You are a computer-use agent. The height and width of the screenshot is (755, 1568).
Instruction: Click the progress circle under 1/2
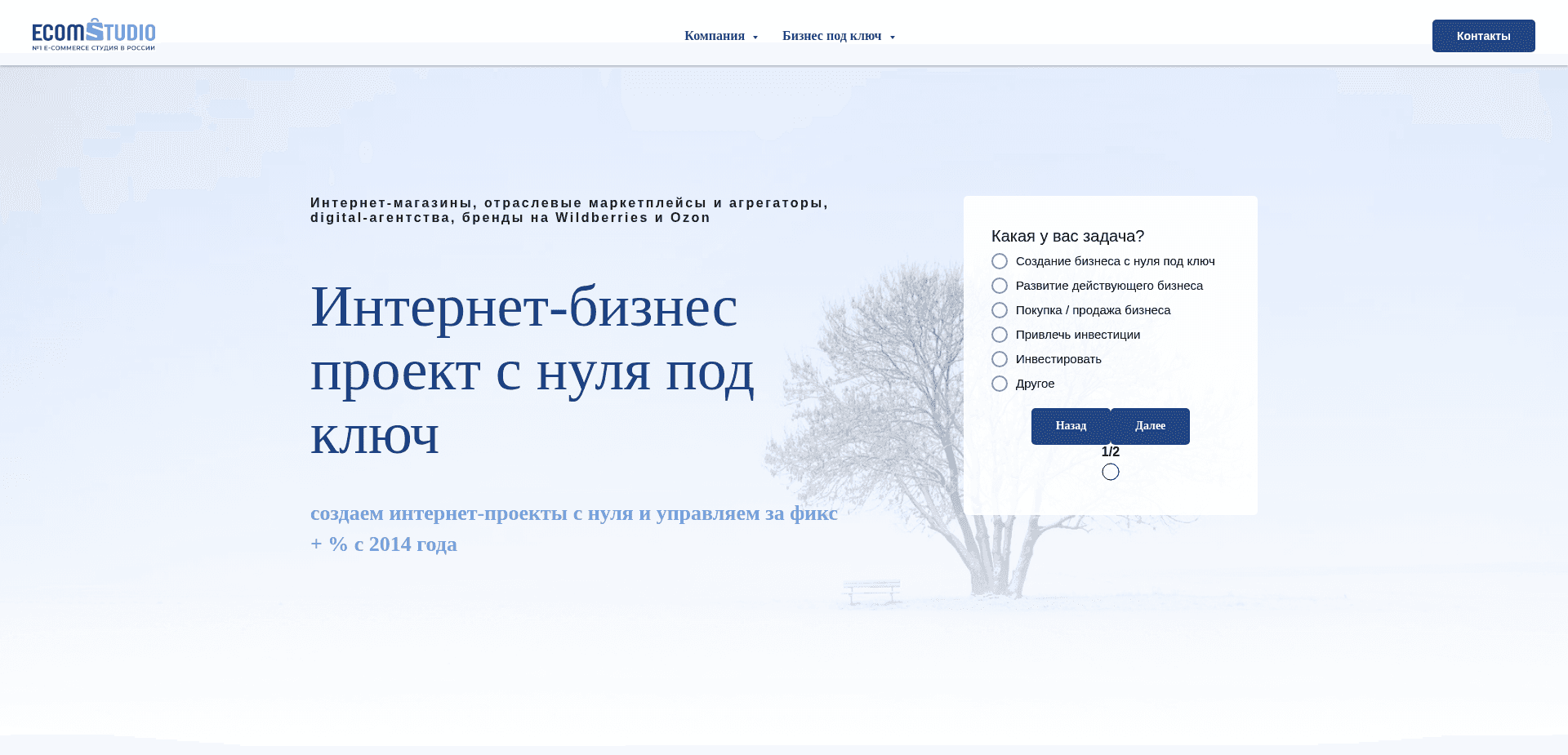(1111, 472)
